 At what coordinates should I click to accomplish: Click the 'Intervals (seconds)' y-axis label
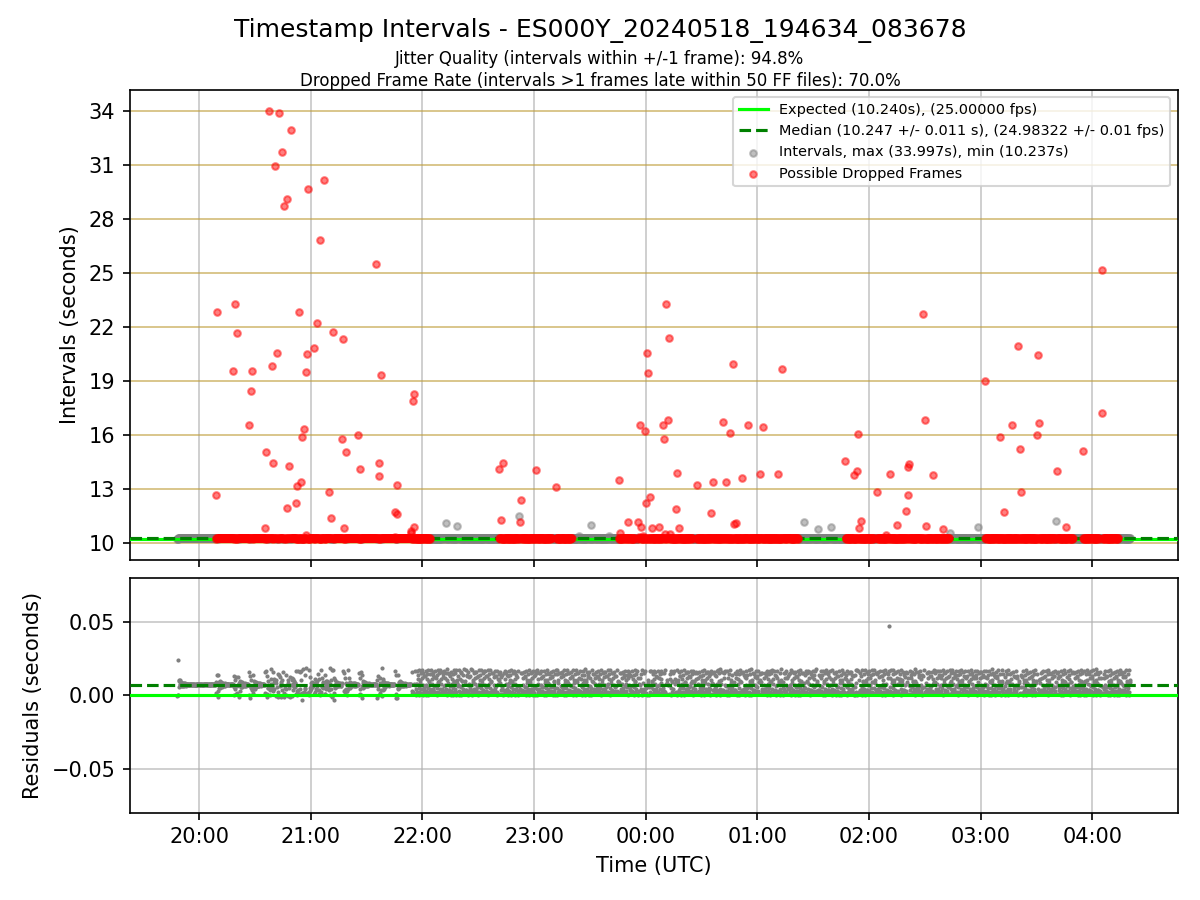[x=69, y=325]
